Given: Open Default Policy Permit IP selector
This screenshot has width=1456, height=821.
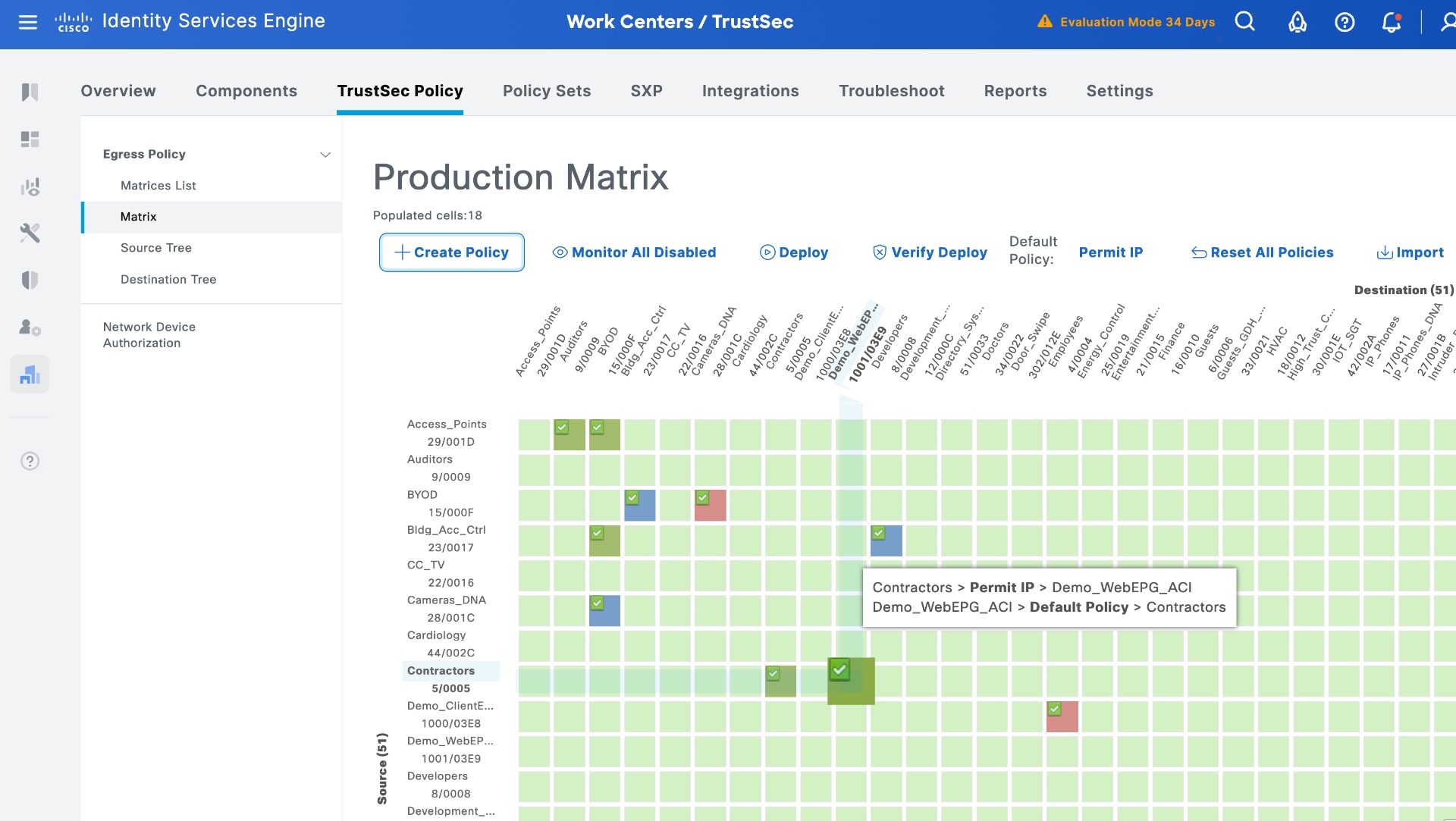Looking at the screenshot, I should point(1110,252).
